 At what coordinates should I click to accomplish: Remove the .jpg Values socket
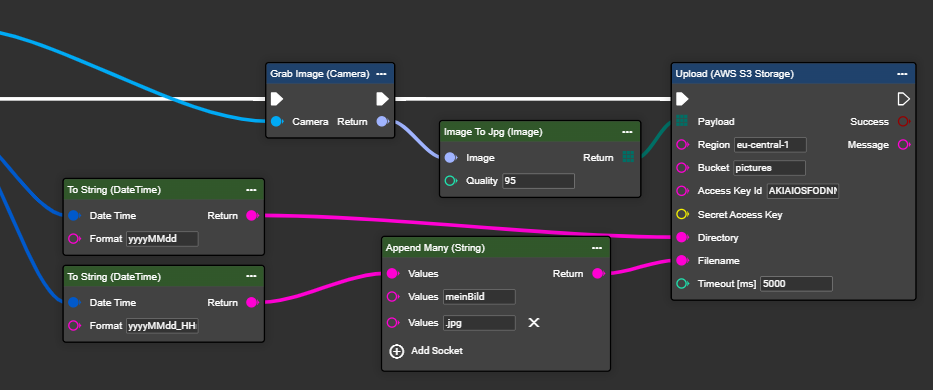click(534, 323)
